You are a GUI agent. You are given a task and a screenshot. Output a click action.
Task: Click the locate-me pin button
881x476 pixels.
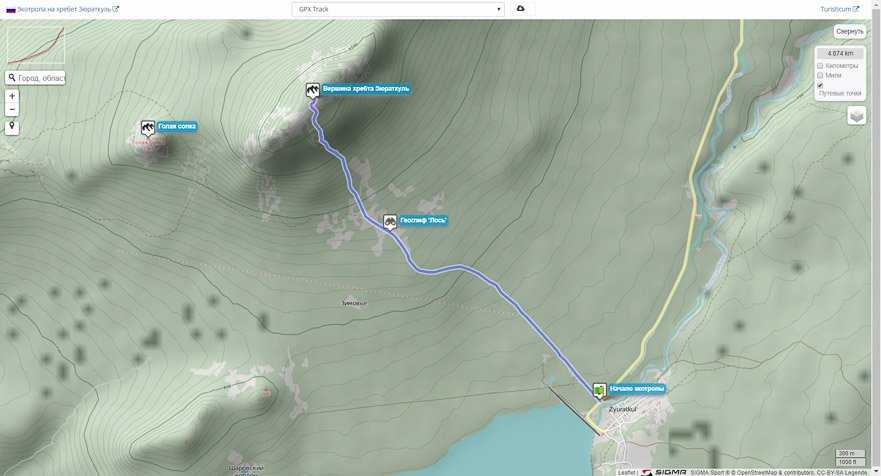click(12, 127)
